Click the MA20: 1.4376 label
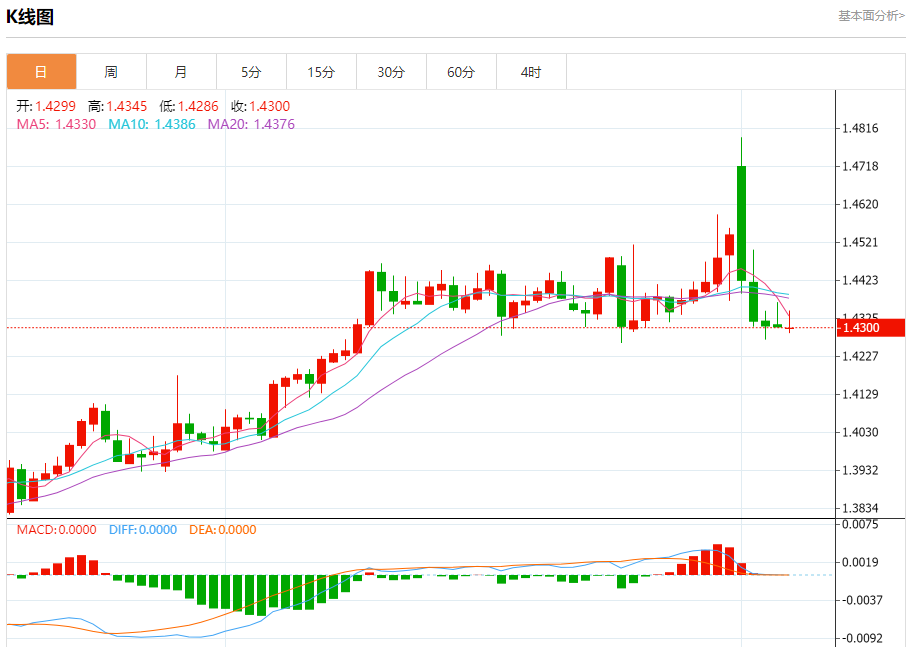This screenshot has height=647, width=913. click(x=251, y=124)
